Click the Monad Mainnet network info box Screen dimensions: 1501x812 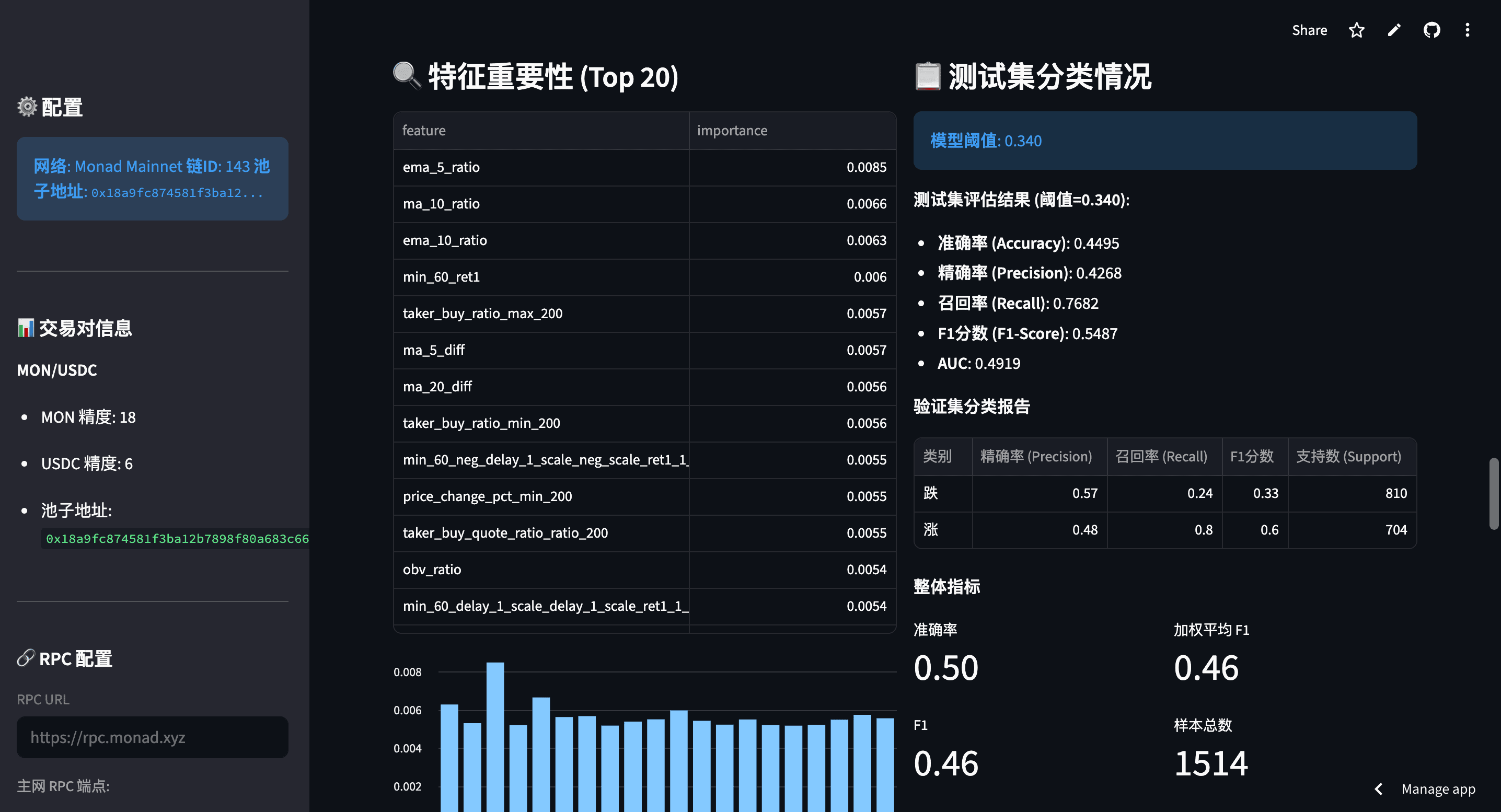tap(152, 179)
